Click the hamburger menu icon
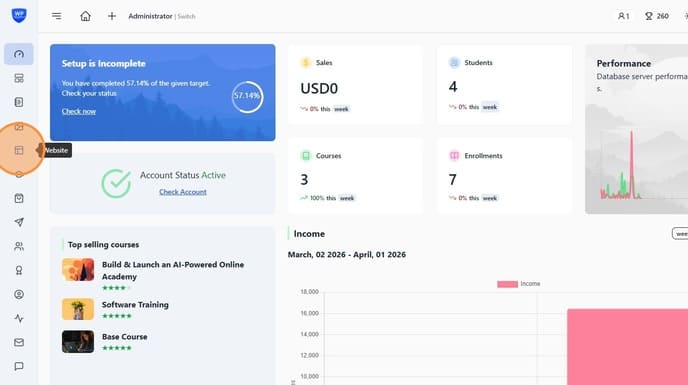 coord(57,16)
